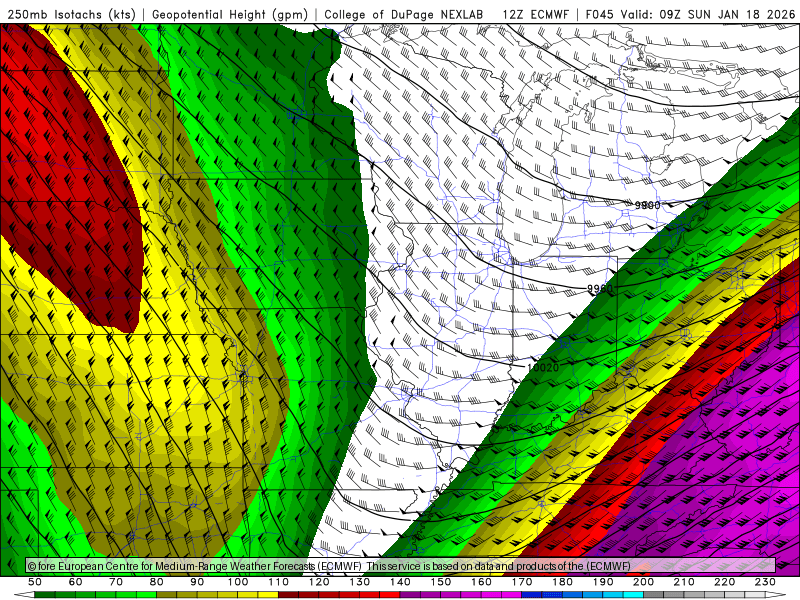
Task: Click the 'F045' forecast hour label
Action: point(599,15)
